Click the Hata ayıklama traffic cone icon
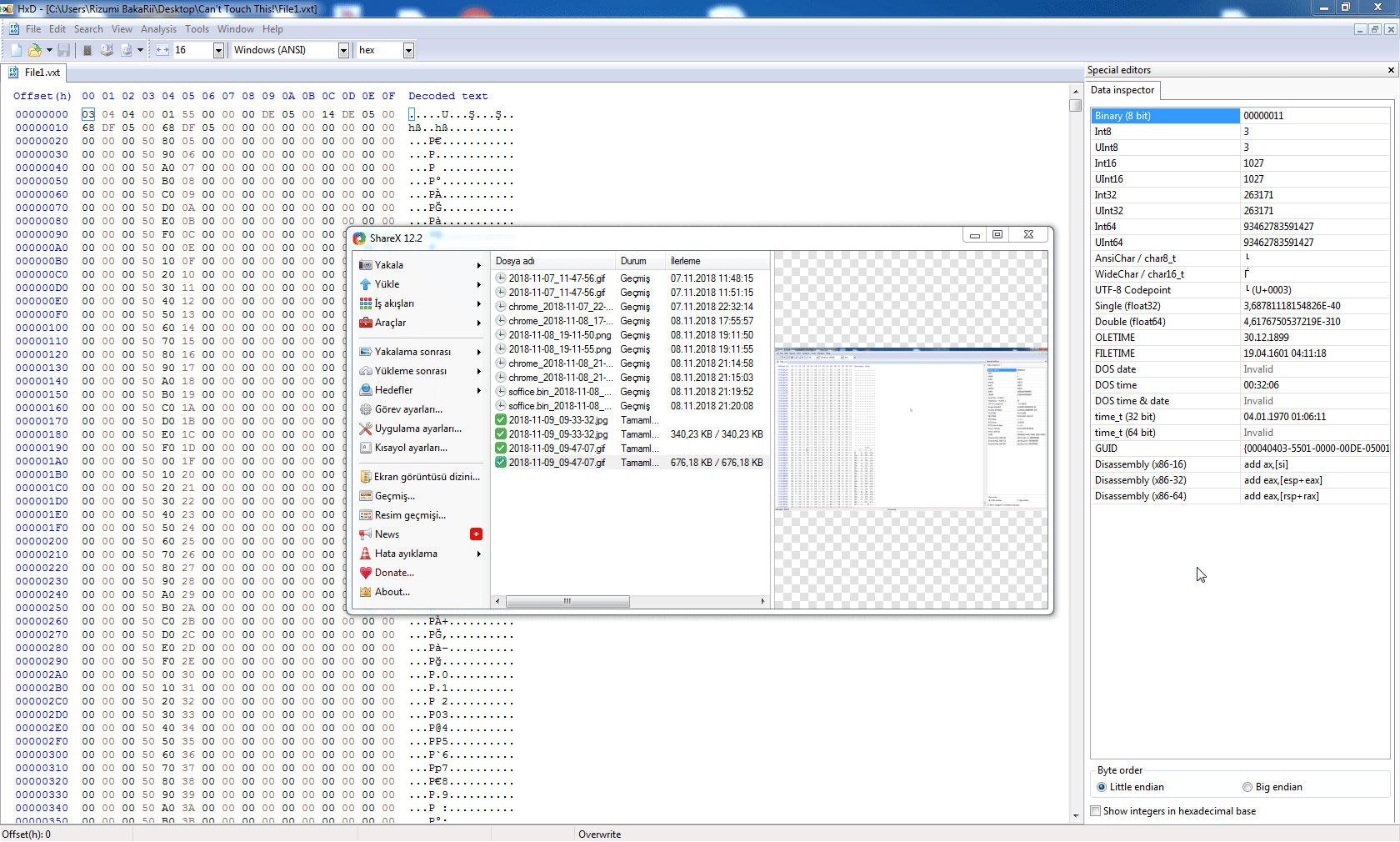The image size is (1400, 842). (365, 554)
